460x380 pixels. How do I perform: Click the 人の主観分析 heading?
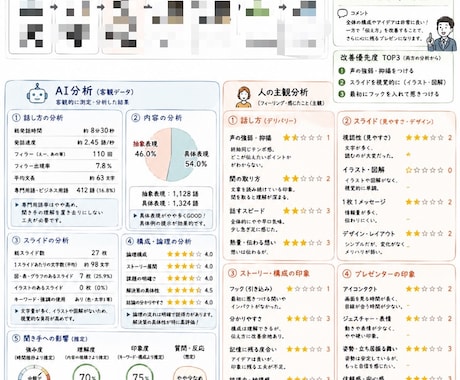click(283, 92)
